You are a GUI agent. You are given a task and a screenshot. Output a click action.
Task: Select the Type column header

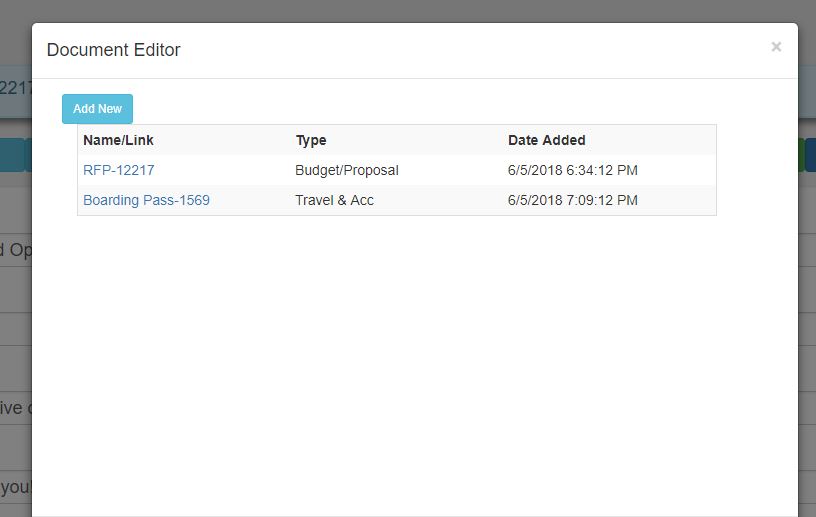(x=311, y=140)
